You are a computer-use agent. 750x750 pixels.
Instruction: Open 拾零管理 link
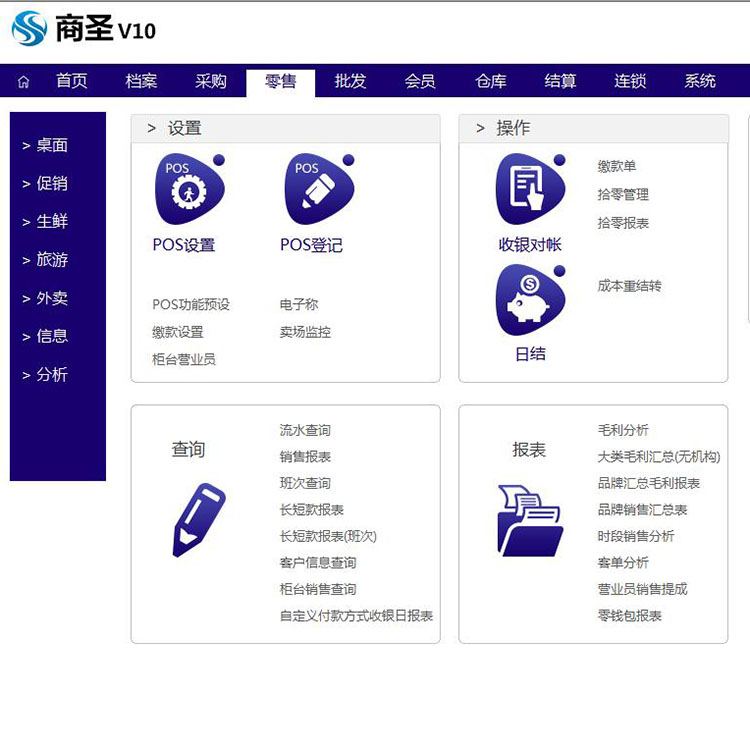pos(623,194)
